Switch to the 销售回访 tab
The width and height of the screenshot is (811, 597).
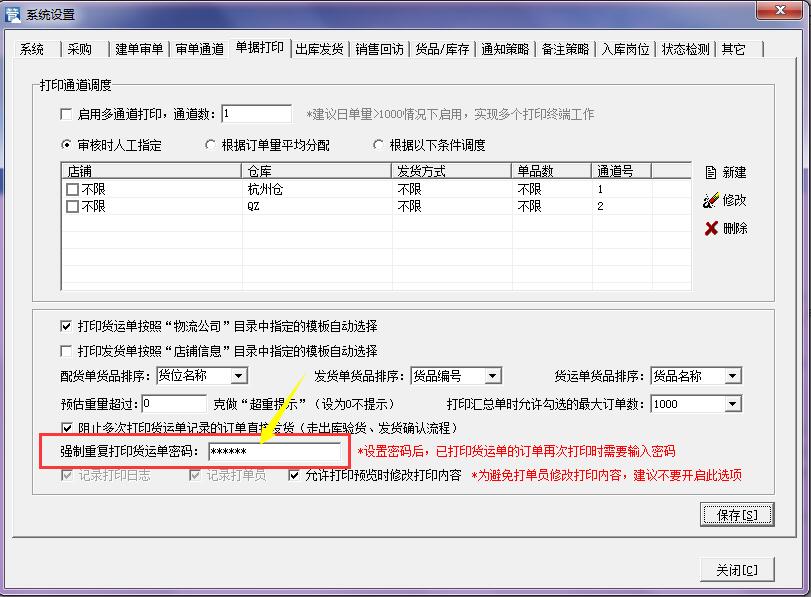pyautogui.click(x=379, y=49)
